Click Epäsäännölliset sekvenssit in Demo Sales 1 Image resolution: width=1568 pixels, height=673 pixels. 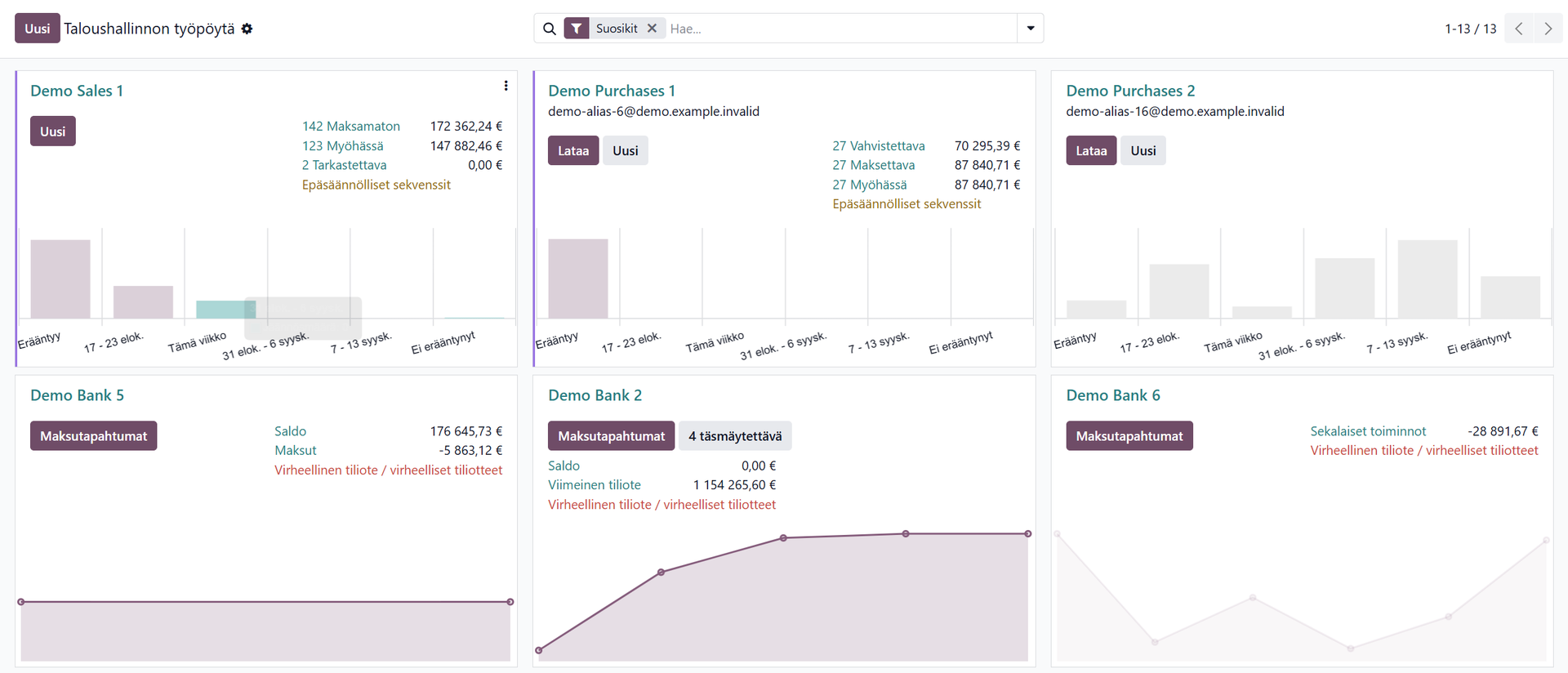point(376,185)
